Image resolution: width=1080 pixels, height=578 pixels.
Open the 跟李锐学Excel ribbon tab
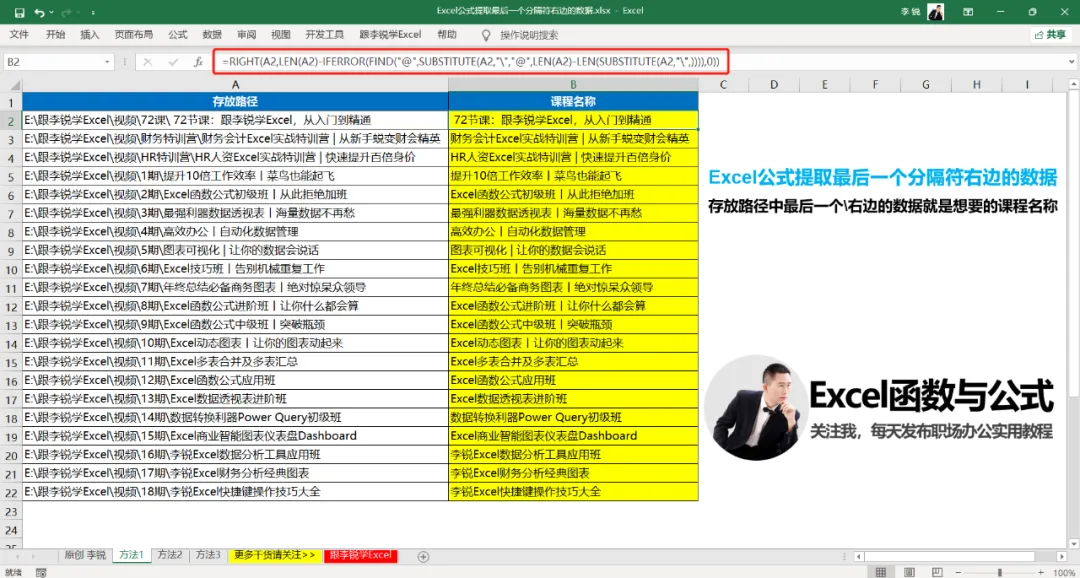point(390,34)
